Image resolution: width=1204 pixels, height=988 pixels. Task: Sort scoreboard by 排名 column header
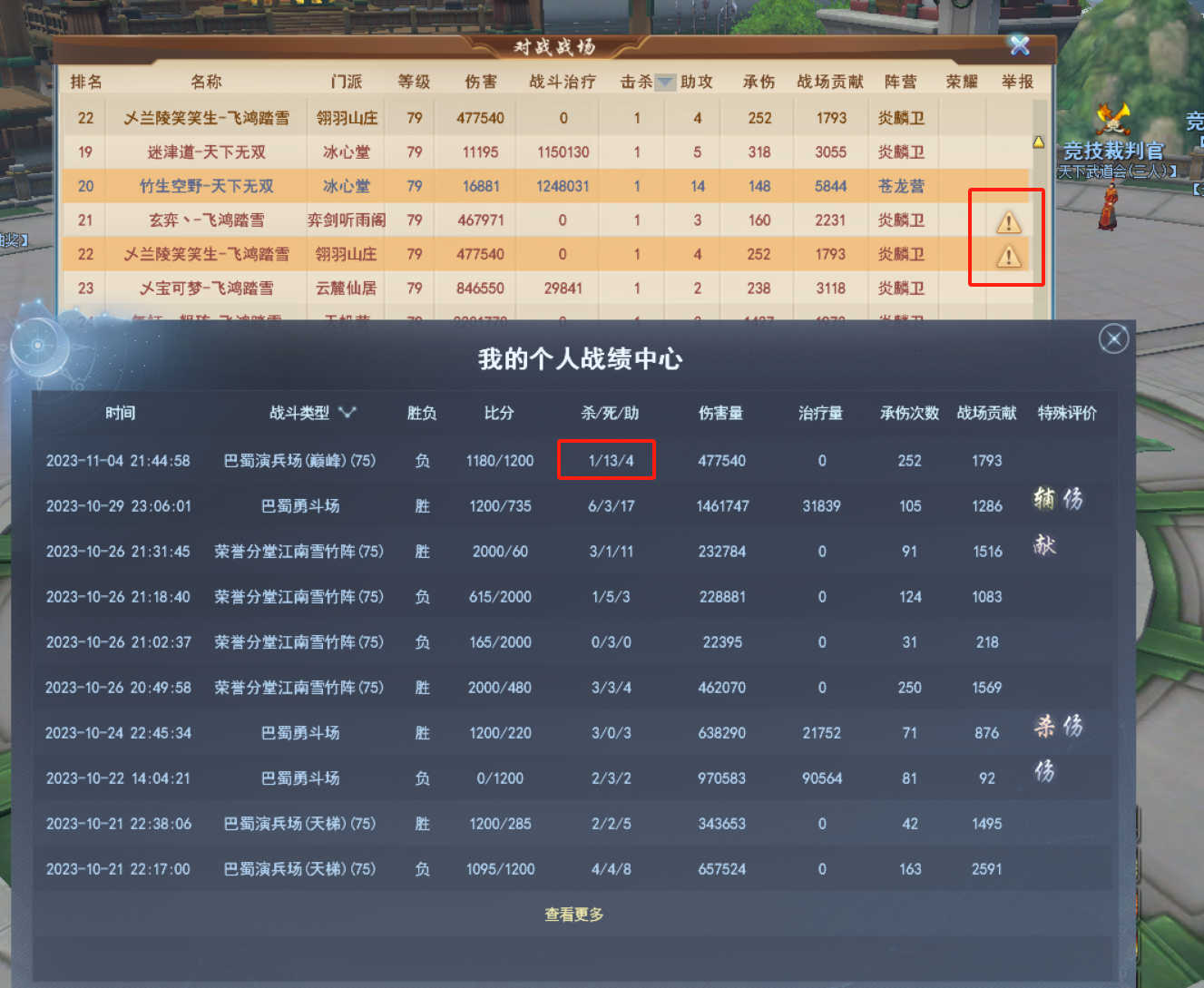(x=86, y=82)
